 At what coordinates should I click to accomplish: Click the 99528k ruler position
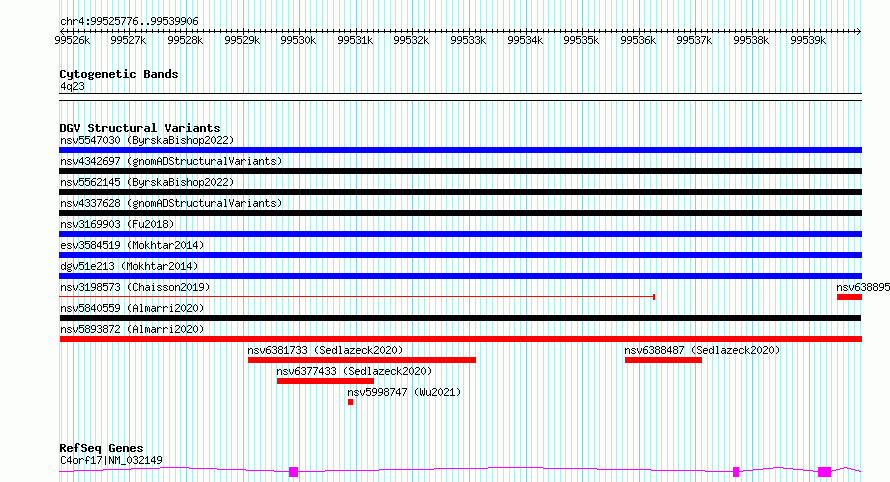[185, 40]
